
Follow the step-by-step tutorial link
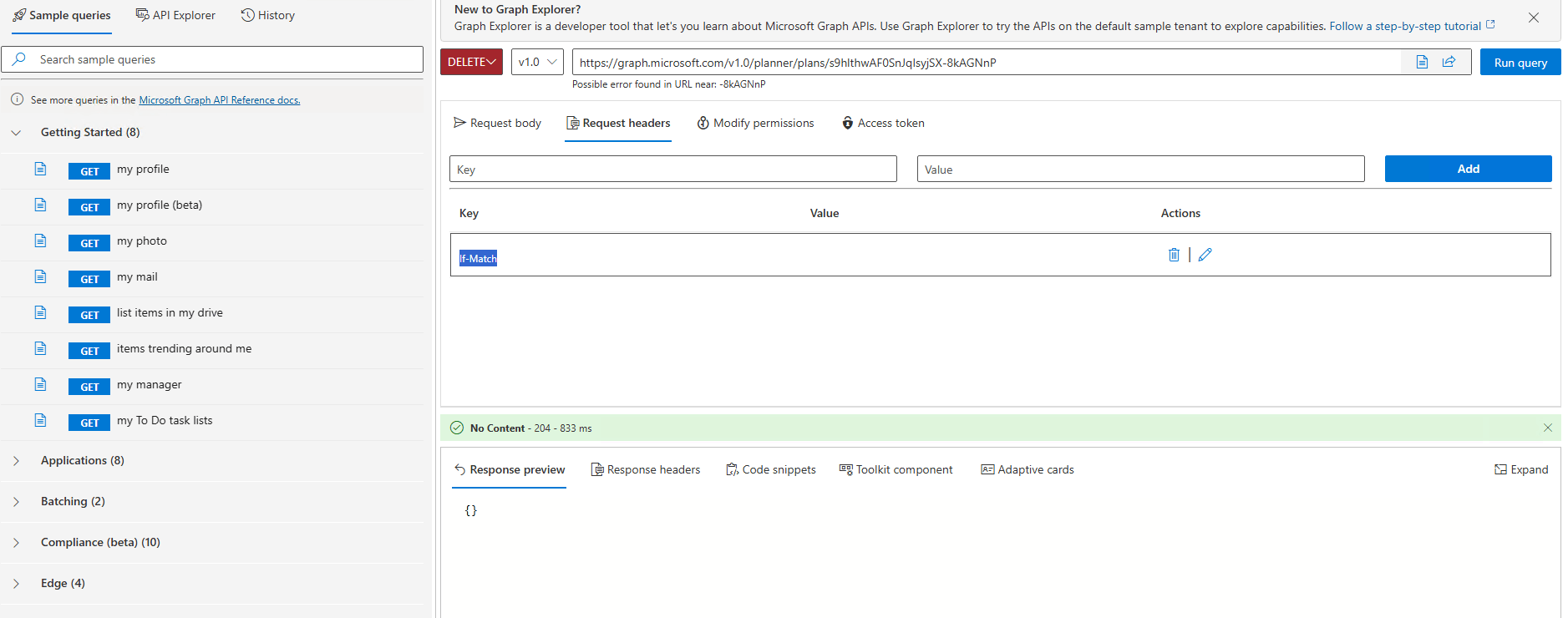point(1412,26)
